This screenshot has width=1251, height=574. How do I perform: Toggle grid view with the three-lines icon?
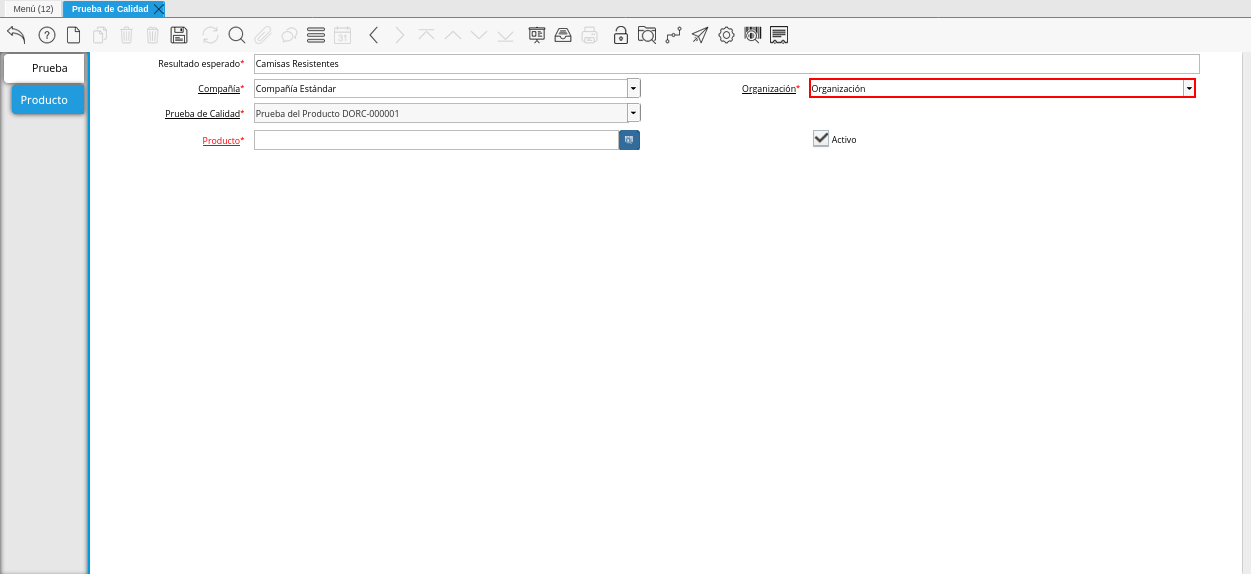click(x=316, y=35)
